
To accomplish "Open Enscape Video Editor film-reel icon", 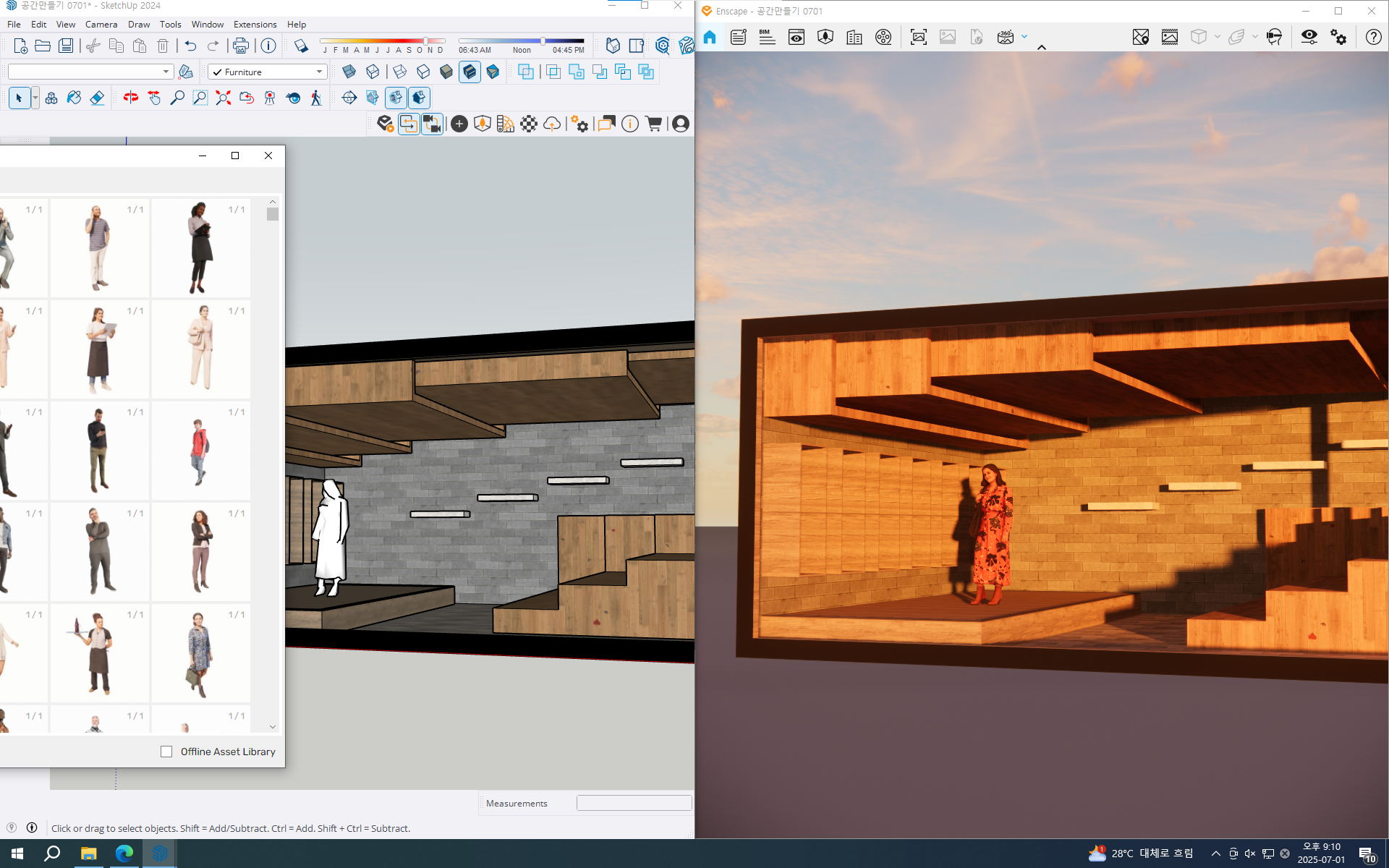I will [883, 37].
